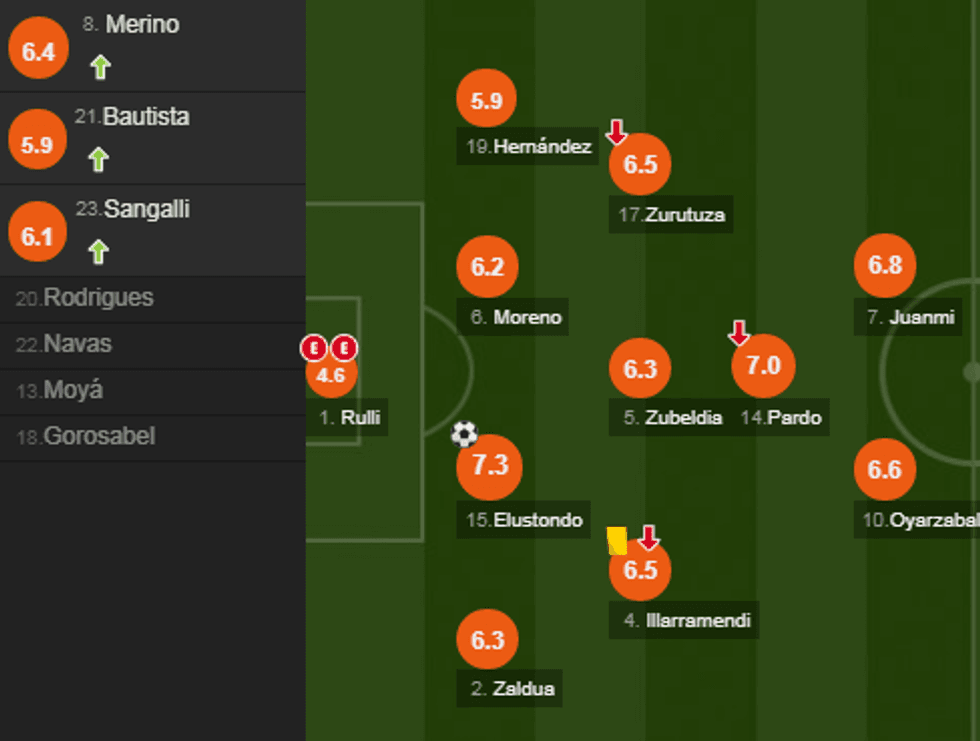The width and height of the screenshot is (980, 741).
Task: Click the Oyarzabal name label
Action: pyautogui.click(x=920, y=520)
